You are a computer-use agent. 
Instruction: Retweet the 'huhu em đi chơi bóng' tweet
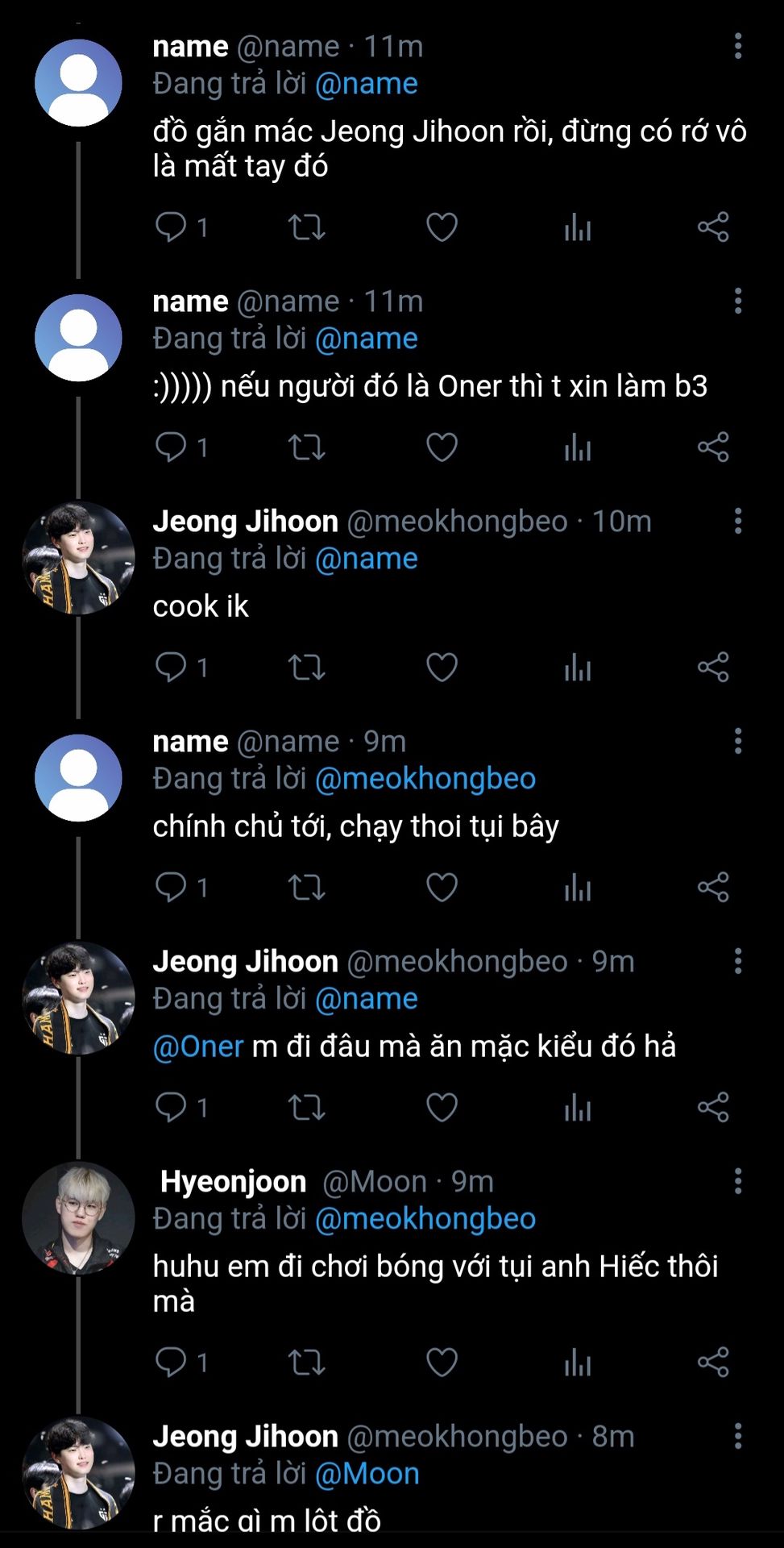coord(307,1363)
